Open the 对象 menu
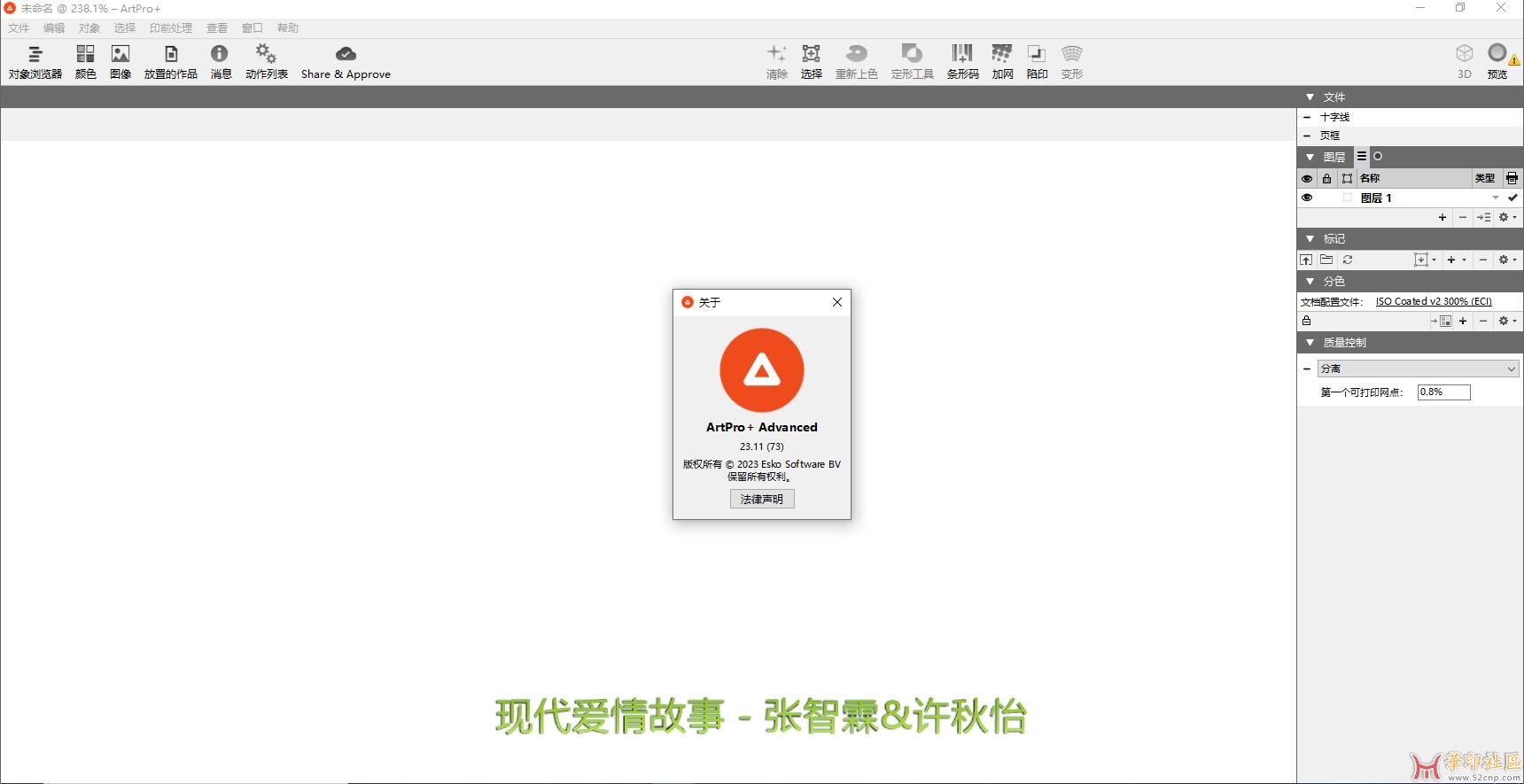1524x784 pixels. (x=89, y=27)
